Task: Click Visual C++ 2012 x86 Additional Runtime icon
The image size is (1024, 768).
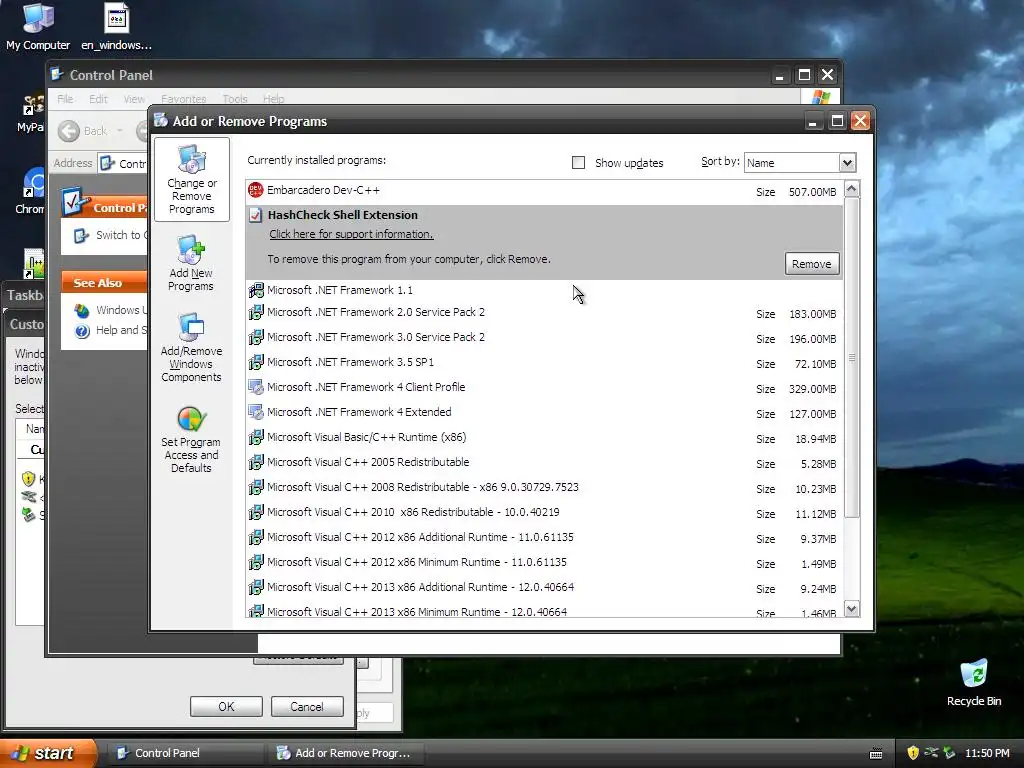Action: [256, 537]
